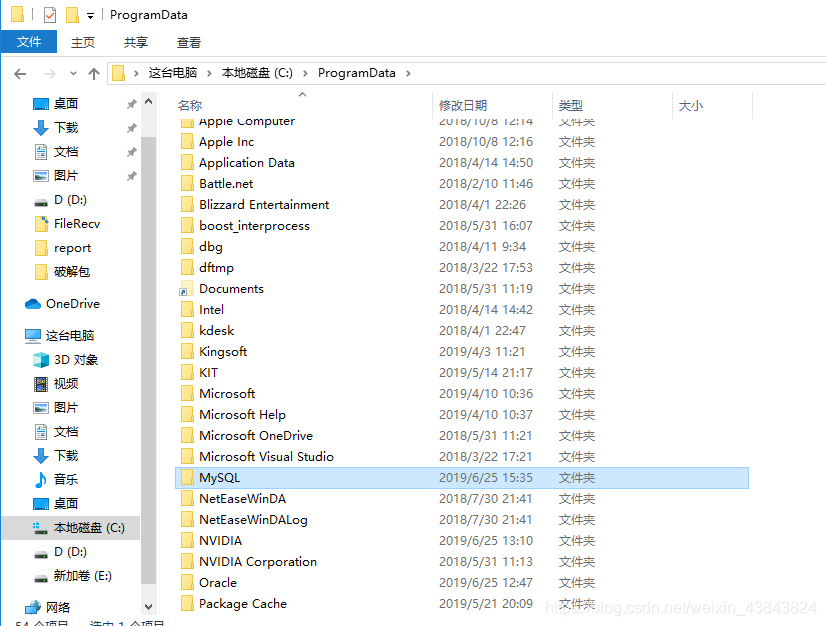Select the dftmp folder
This screenshot has height=626, width=826.
217,268
